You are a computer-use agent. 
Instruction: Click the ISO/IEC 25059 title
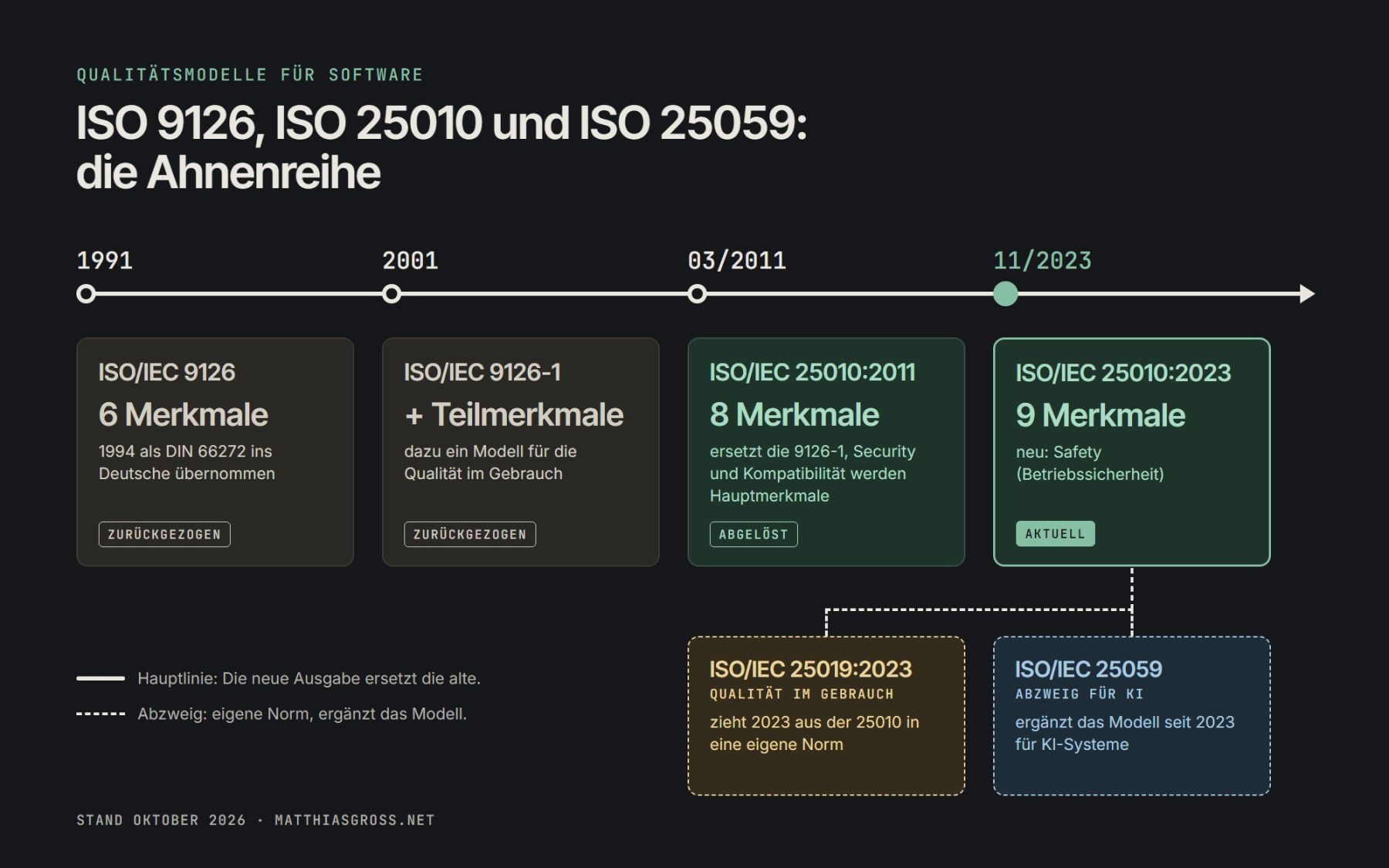click(1088, 669)
